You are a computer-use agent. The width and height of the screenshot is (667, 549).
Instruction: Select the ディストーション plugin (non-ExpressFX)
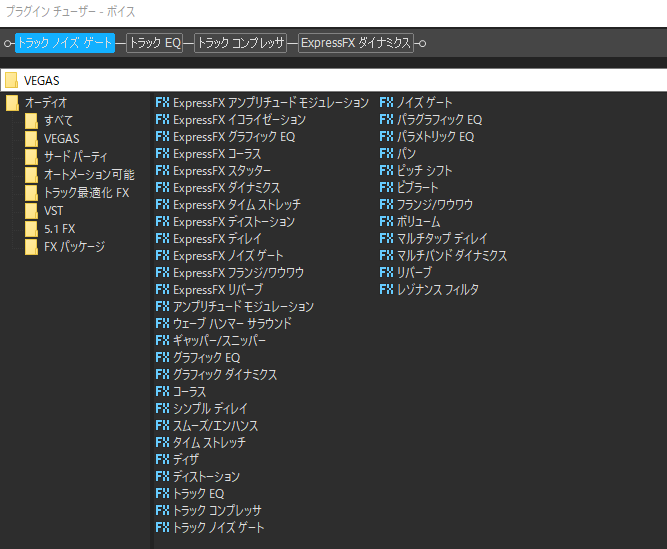[x=198, y=477]
